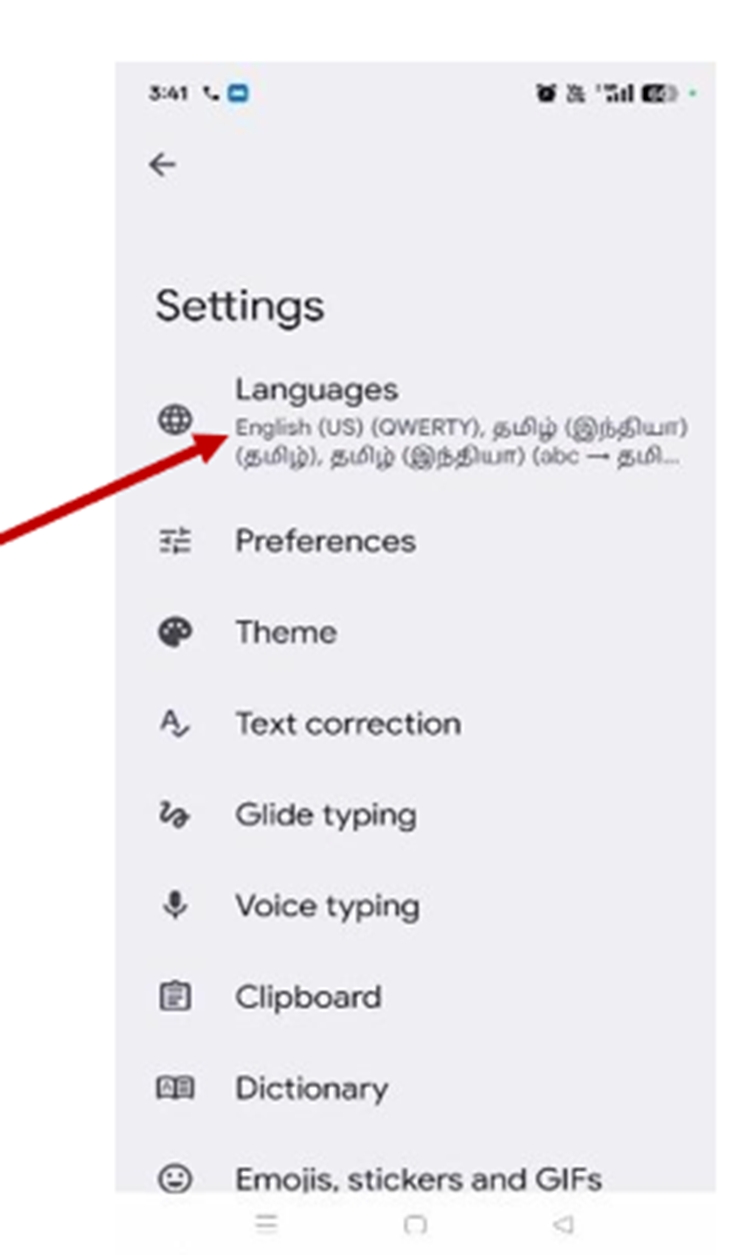
Task: Open Voice typing settings
Action: [x=415, y=906]
